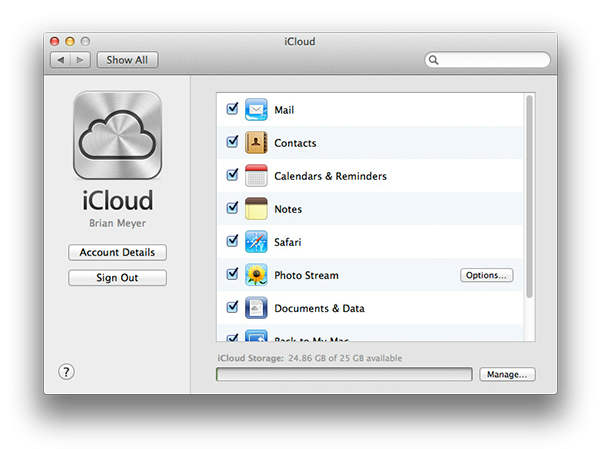
Task: Toggle the Safari sync checkbox
Action: [232, 241]
